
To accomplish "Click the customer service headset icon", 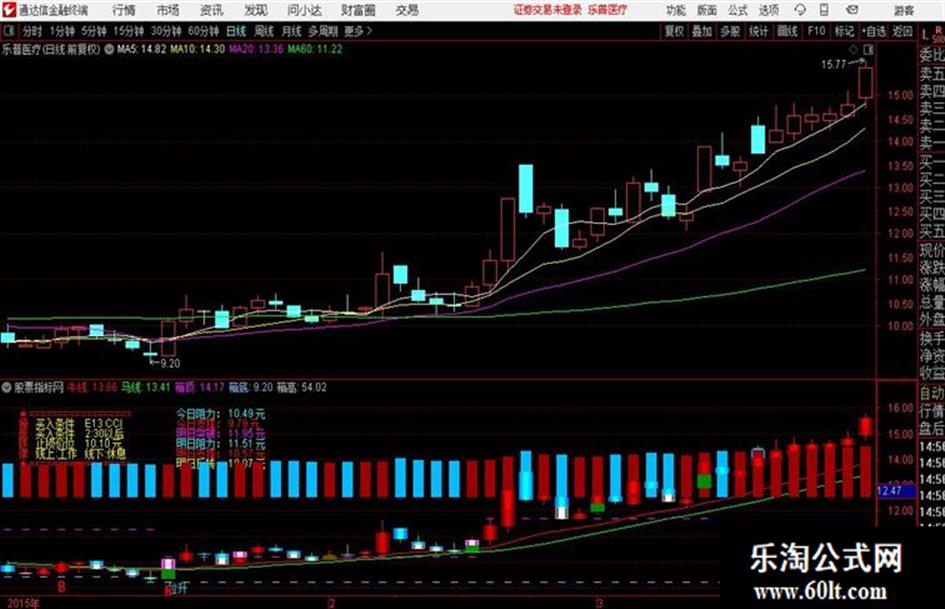I will 800,10.
